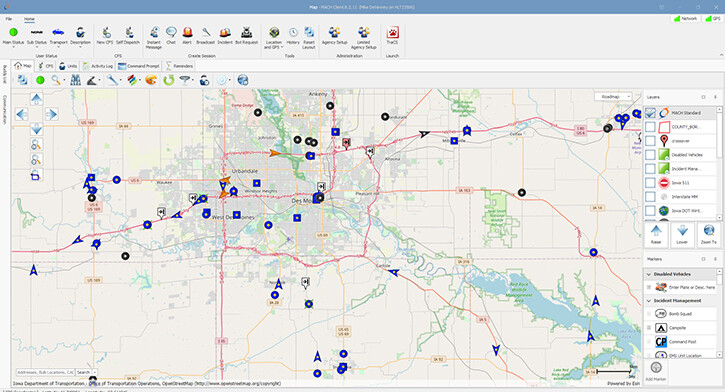Open a Chat session

point(171,36)
